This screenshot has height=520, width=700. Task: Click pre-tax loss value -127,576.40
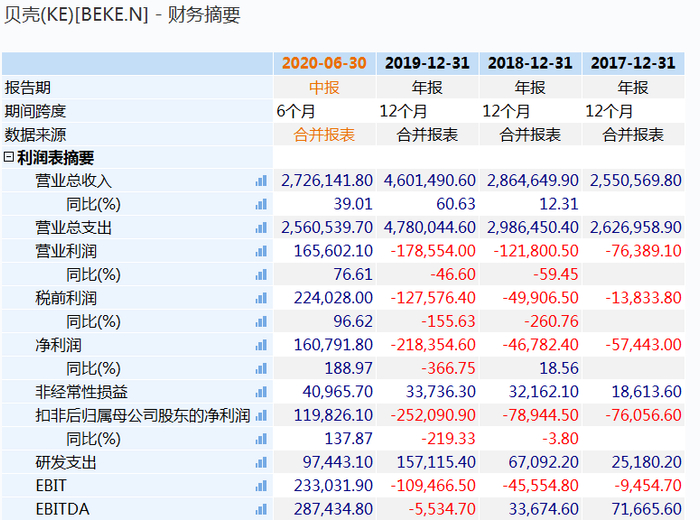433,298
